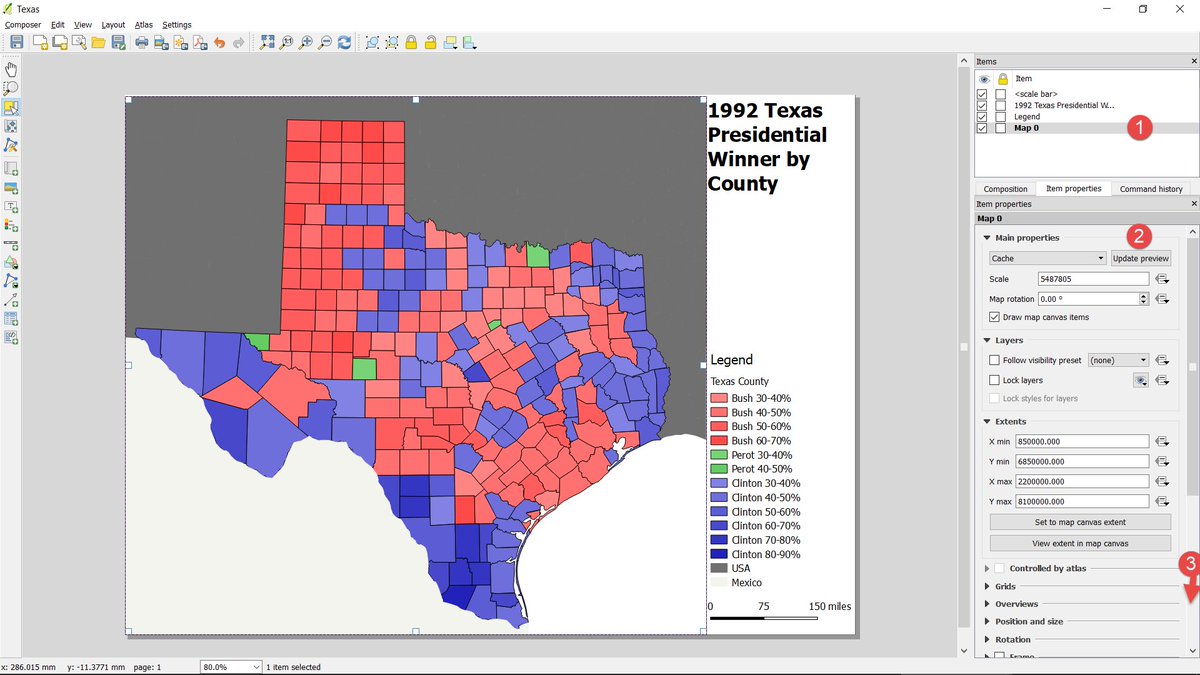Open the Atlas menu

(x=144, y=24)
